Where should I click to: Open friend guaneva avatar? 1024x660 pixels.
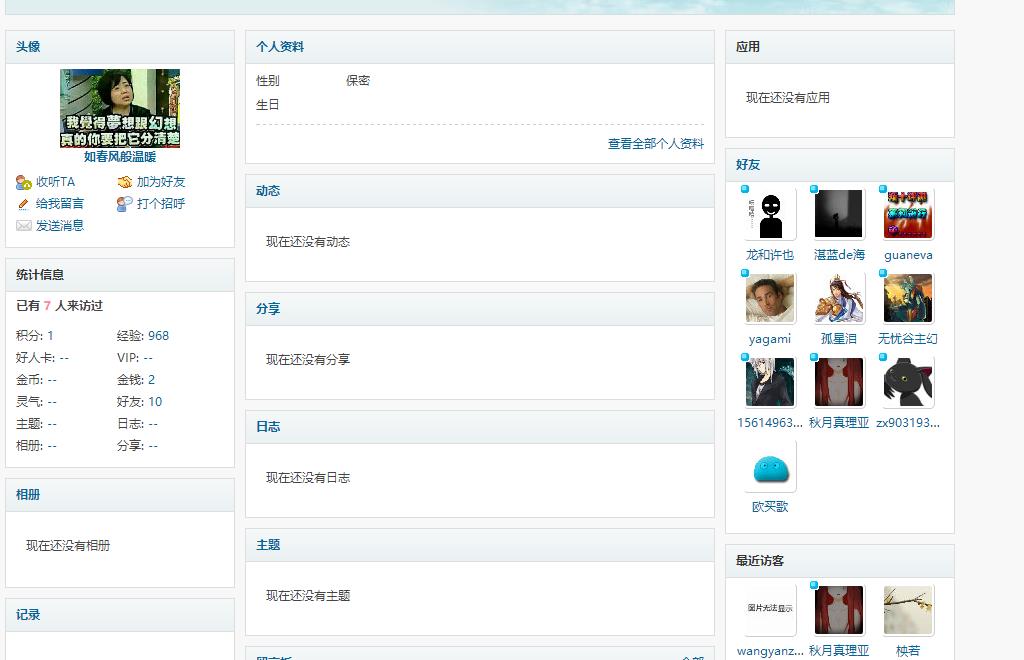pyautogui.click(x=908, y=214)
